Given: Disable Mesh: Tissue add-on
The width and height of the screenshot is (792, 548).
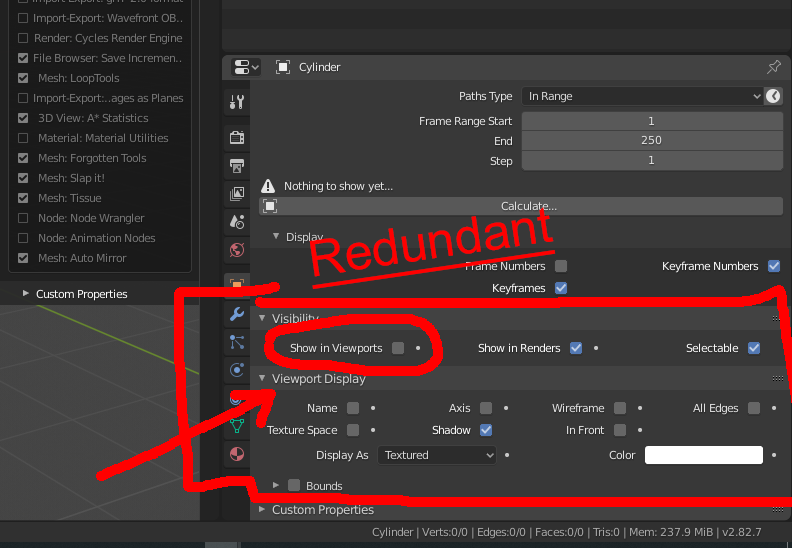Looking at the screenshot, I should (23, 198).
